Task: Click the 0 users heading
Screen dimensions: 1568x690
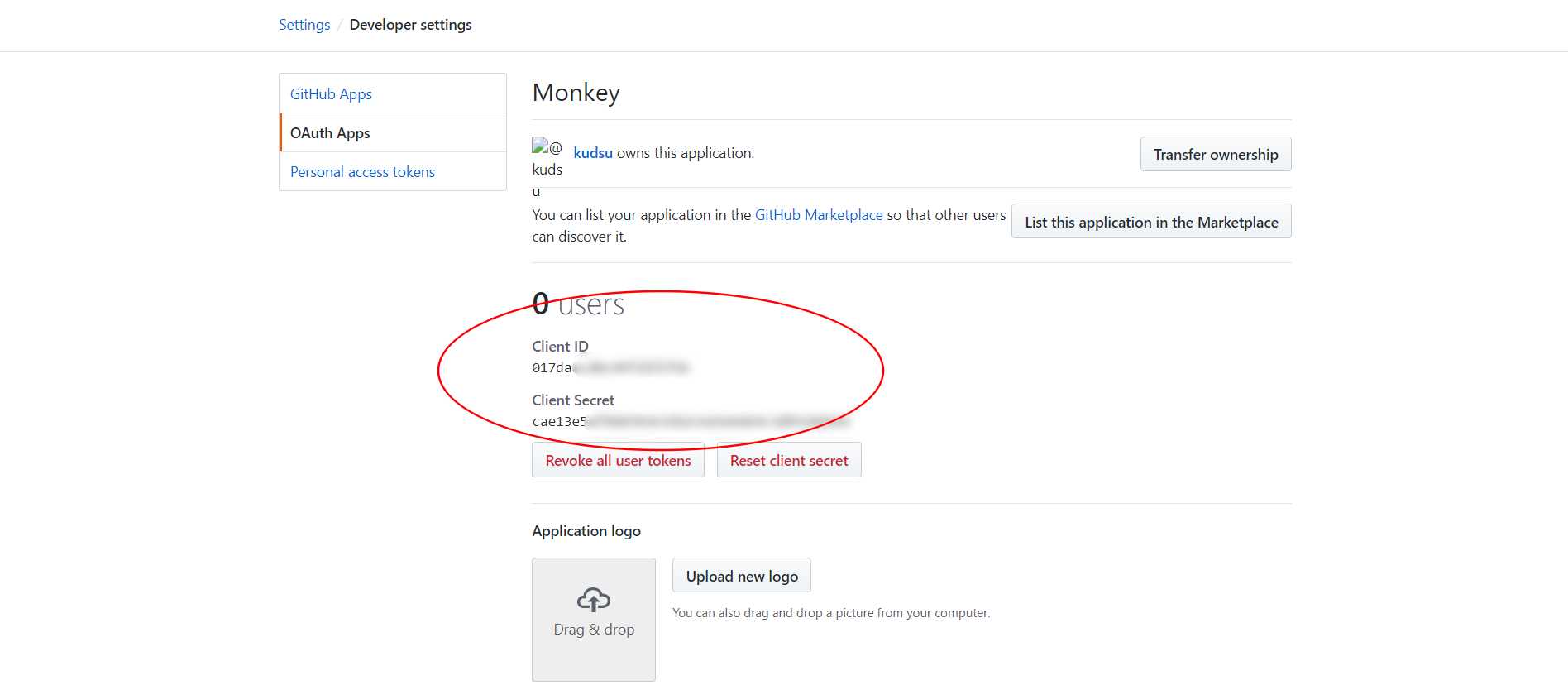Action: tap(579, 304)
